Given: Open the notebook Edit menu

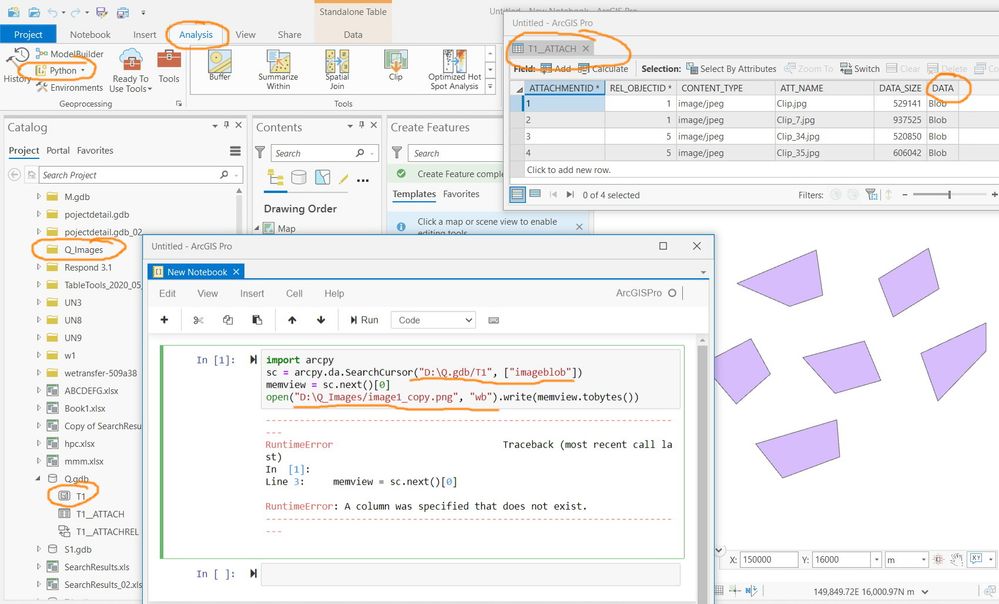Looking at the screenshot, I should [168, 293].
